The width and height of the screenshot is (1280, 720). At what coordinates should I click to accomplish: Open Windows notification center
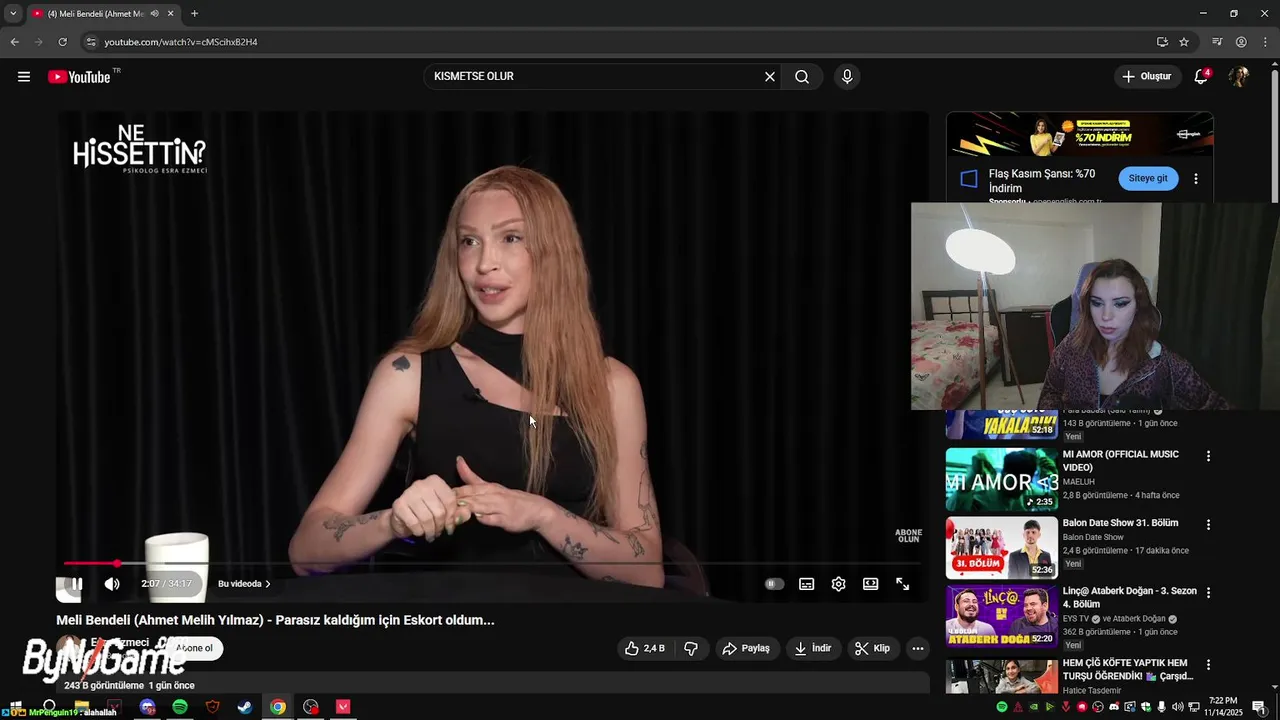(1259, 707)
